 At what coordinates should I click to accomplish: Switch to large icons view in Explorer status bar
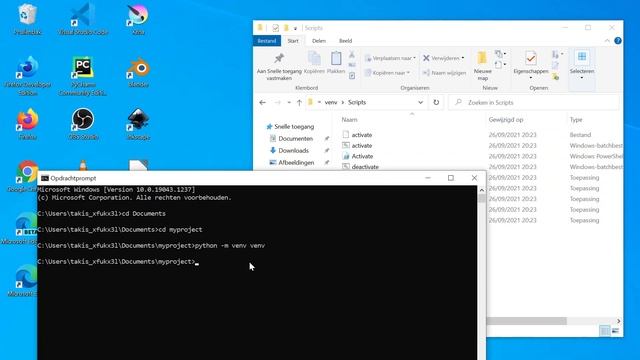615,331
